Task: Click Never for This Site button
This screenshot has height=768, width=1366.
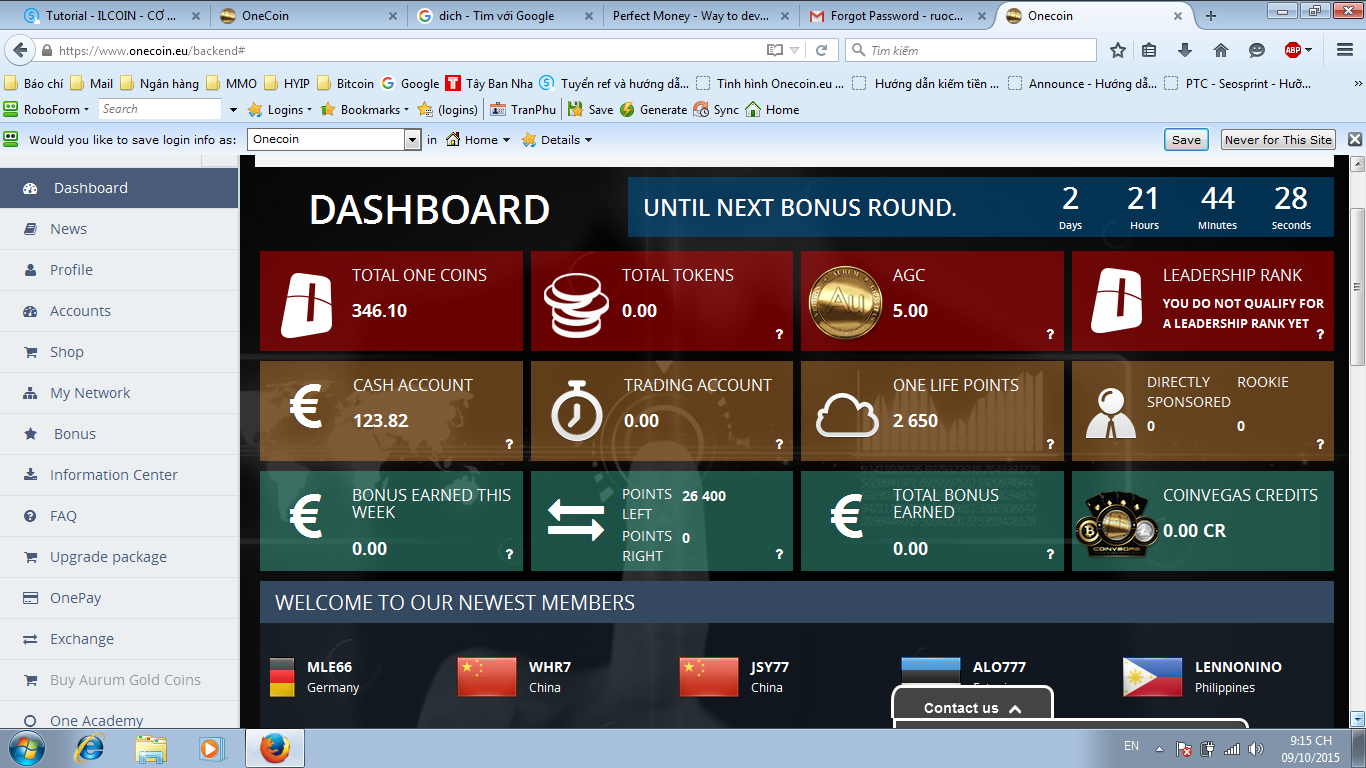Action: pos(1278,140)
